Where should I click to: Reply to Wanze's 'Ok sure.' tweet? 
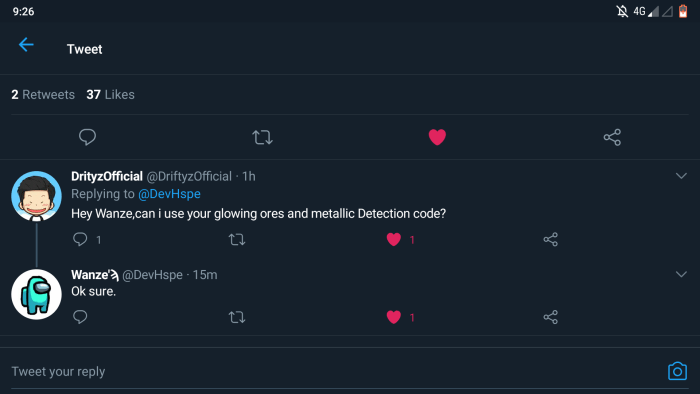[80, 317]
